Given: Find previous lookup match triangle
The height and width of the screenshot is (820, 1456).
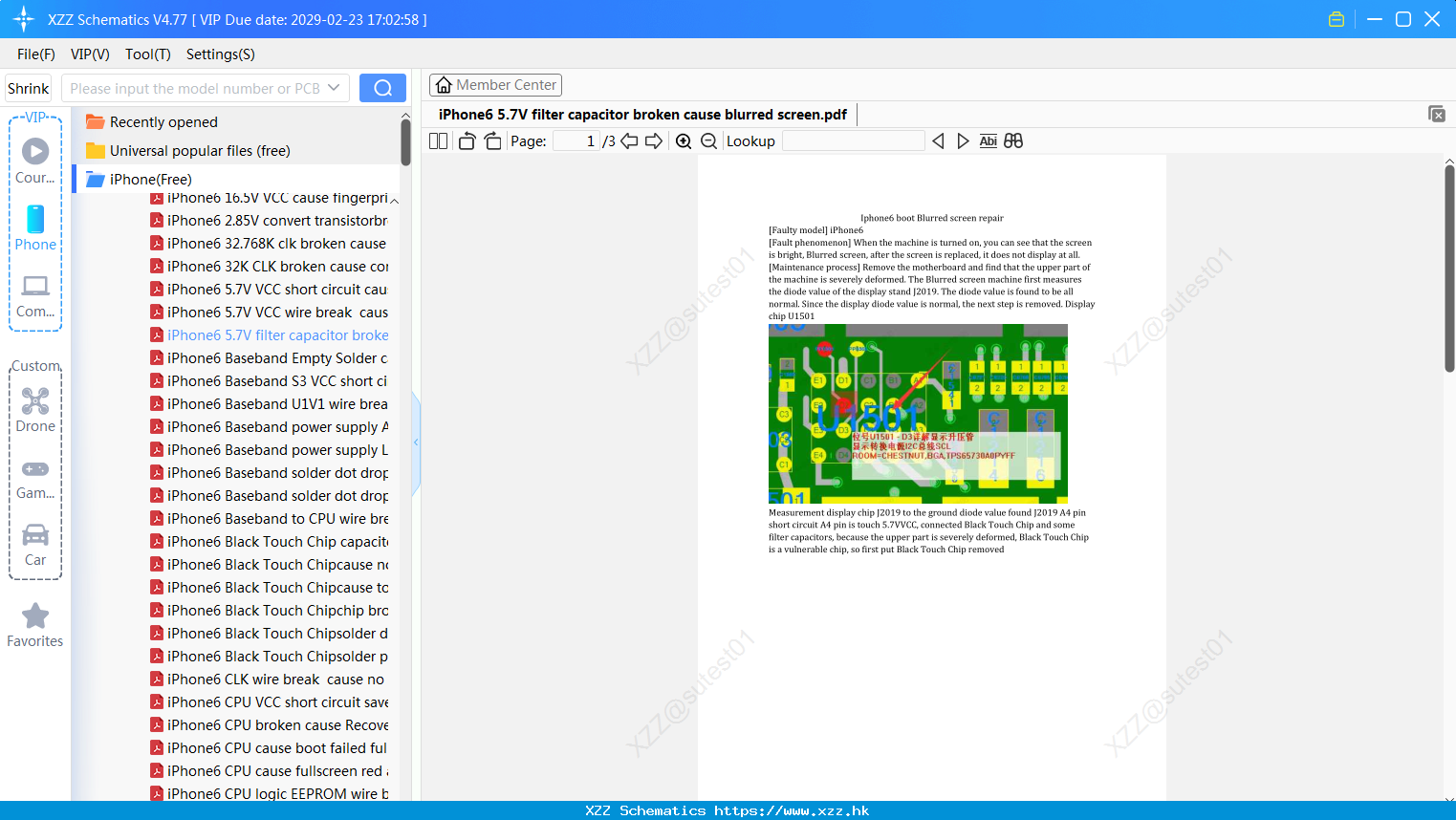Looking at the screenshot, I should (938, 141).
